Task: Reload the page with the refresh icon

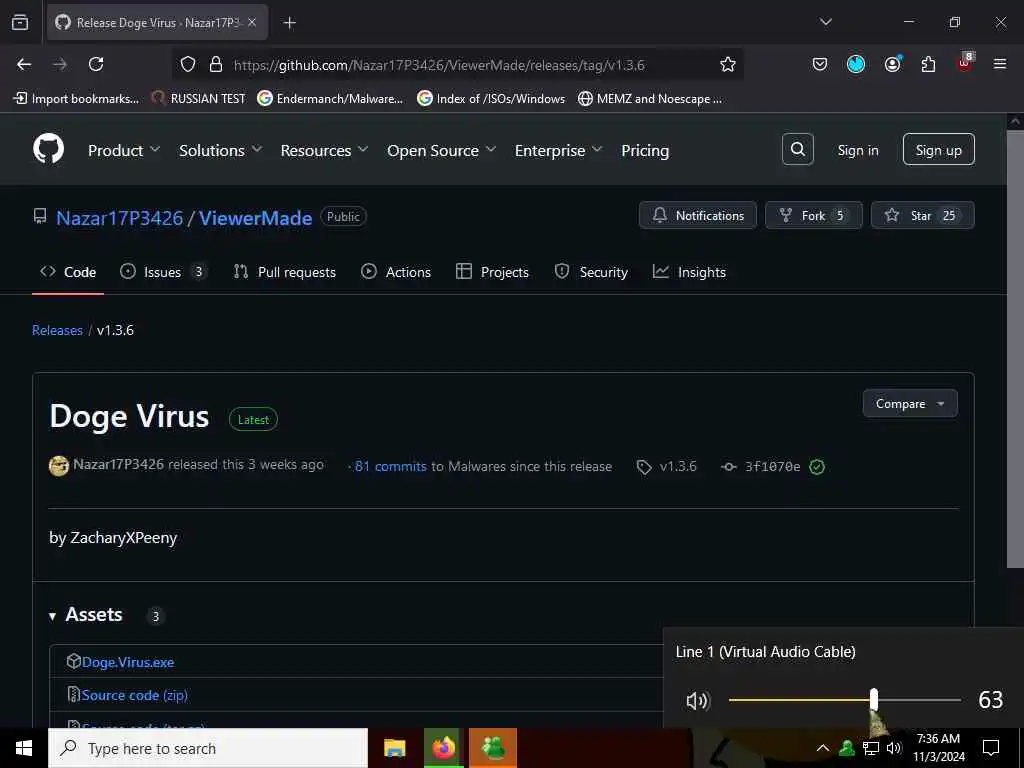Action: pos(96,64)
